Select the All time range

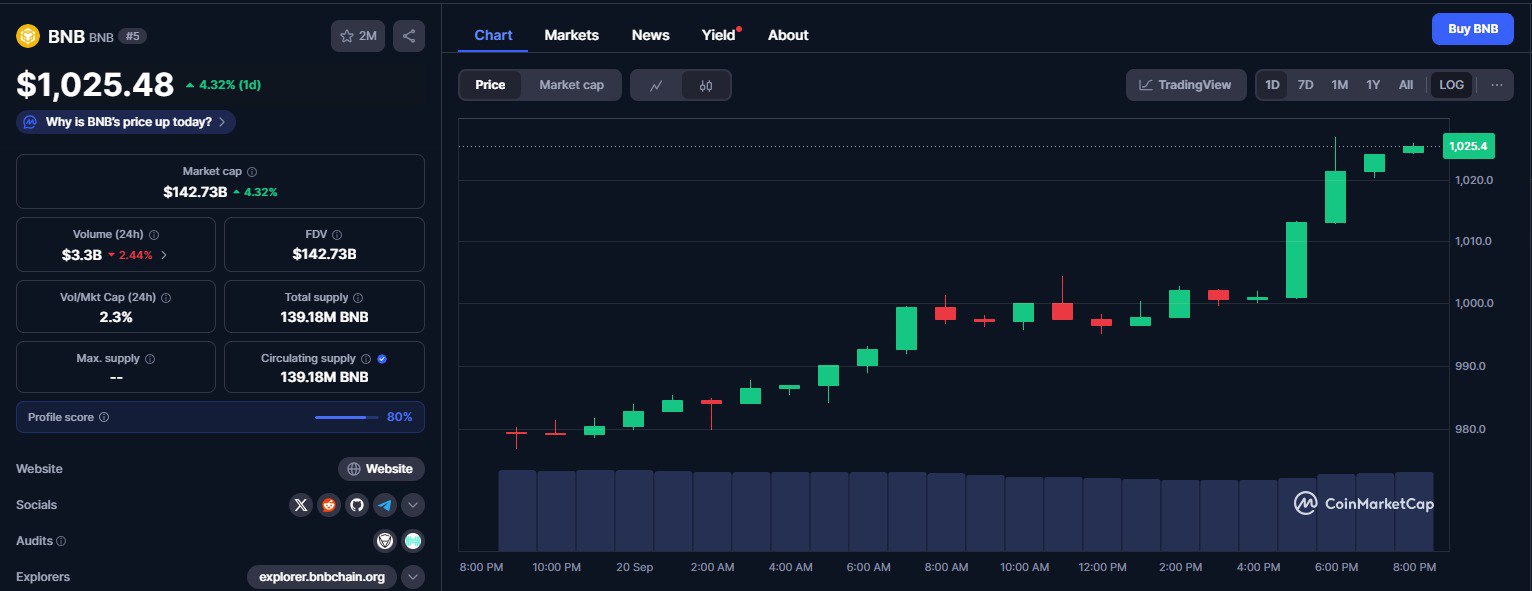point(1406,85)
